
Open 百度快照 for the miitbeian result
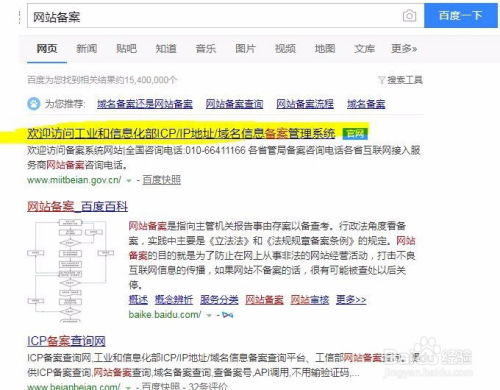(x=162, y=180)
